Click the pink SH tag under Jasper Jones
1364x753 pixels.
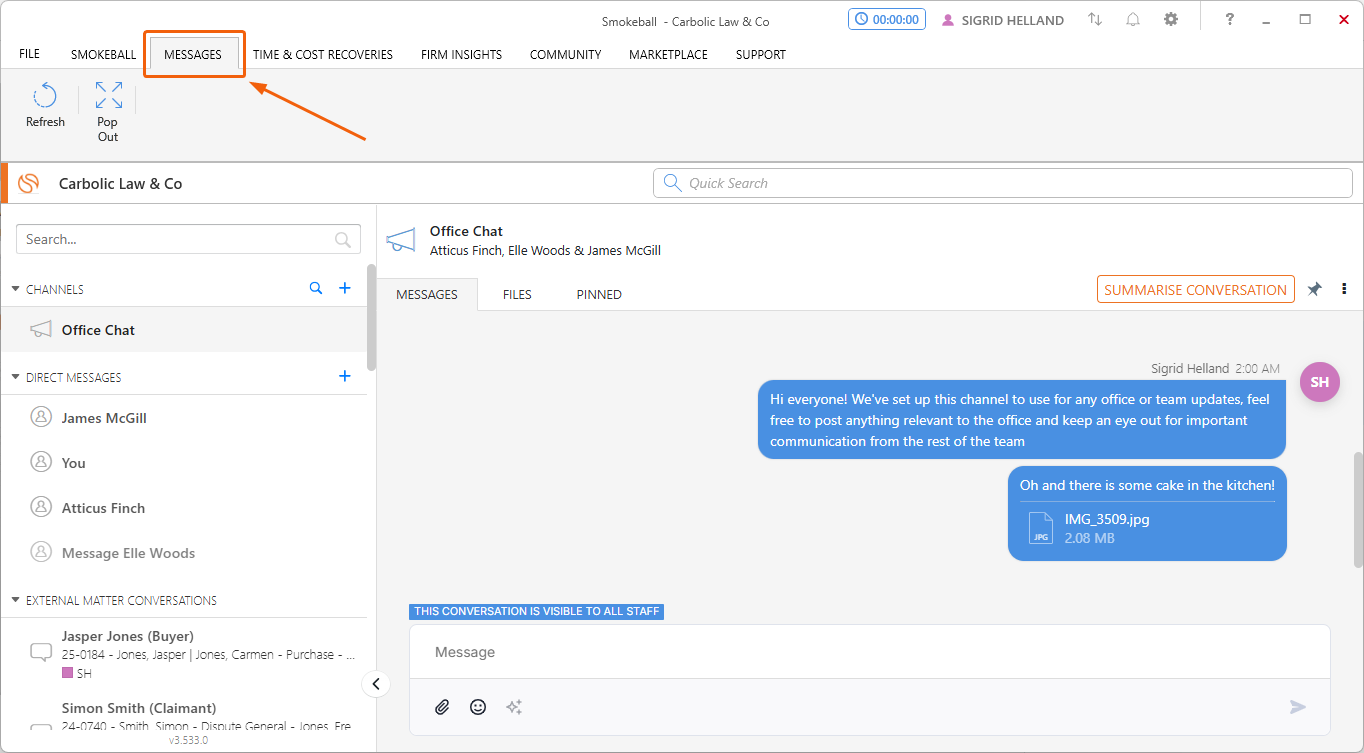pos(76,674)
